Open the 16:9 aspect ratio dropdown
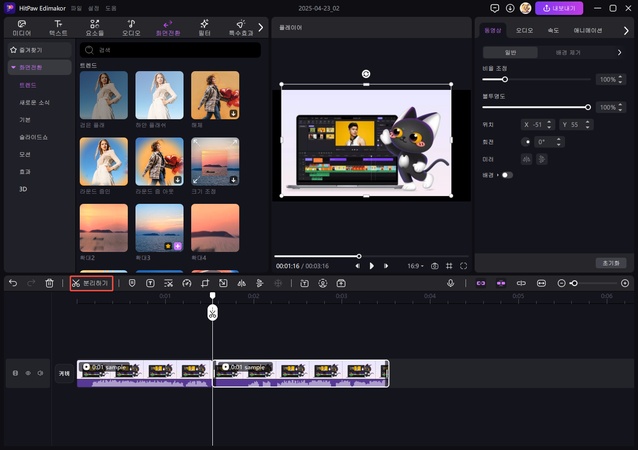 pyautogui.click(x=415, y=266)
